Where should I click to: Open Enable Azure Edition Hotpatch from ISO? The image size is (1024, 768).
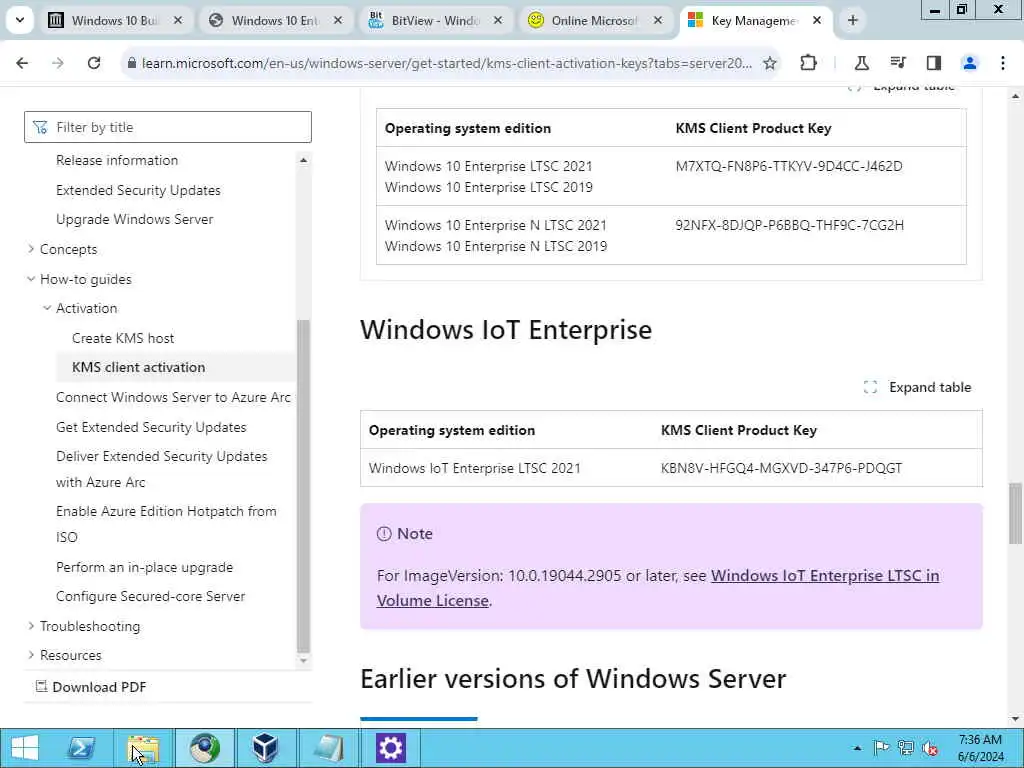166,524
